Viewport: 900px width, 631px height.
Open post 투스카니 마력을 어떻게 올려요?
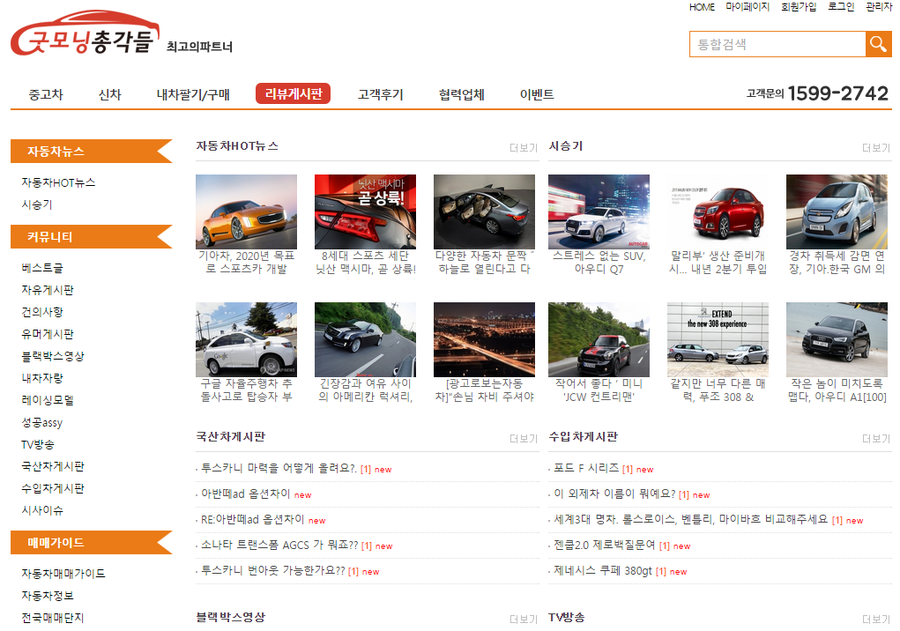tap(279, 468)
